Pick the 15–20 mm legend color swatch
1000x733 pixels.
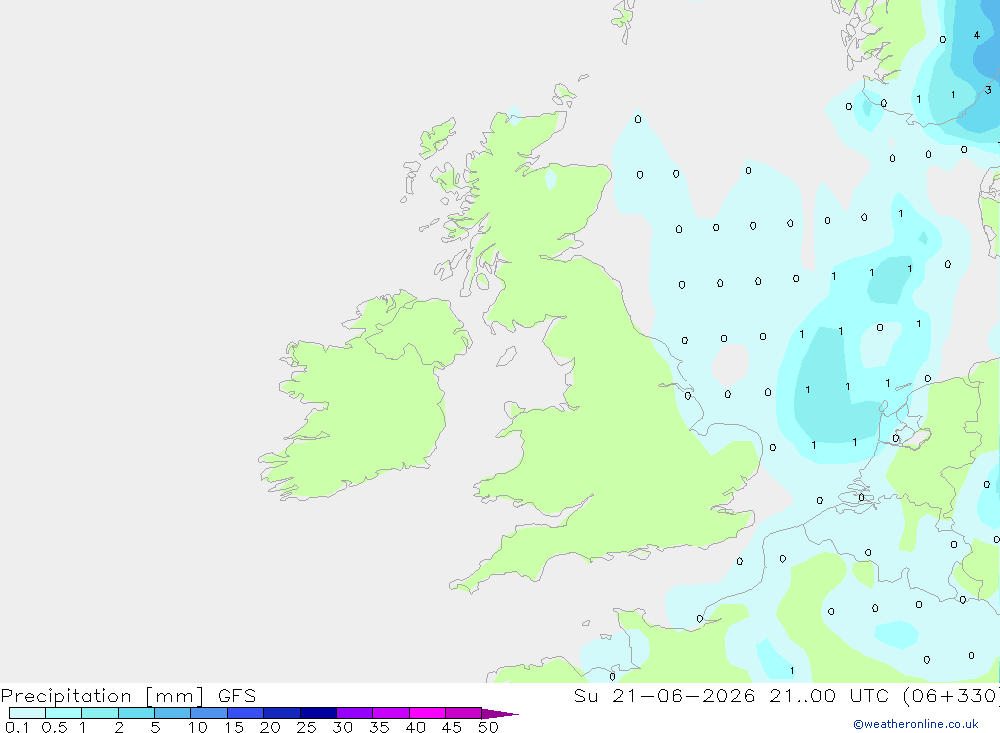click(x=246, y=713)
